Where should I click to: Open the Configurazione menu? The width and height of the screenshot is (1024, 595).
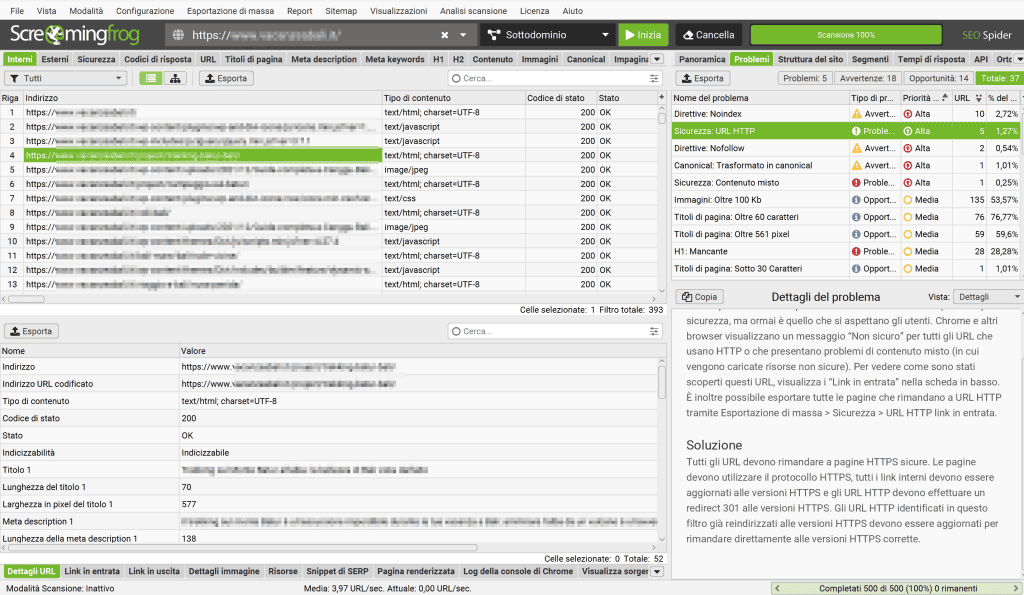[145, 11]
